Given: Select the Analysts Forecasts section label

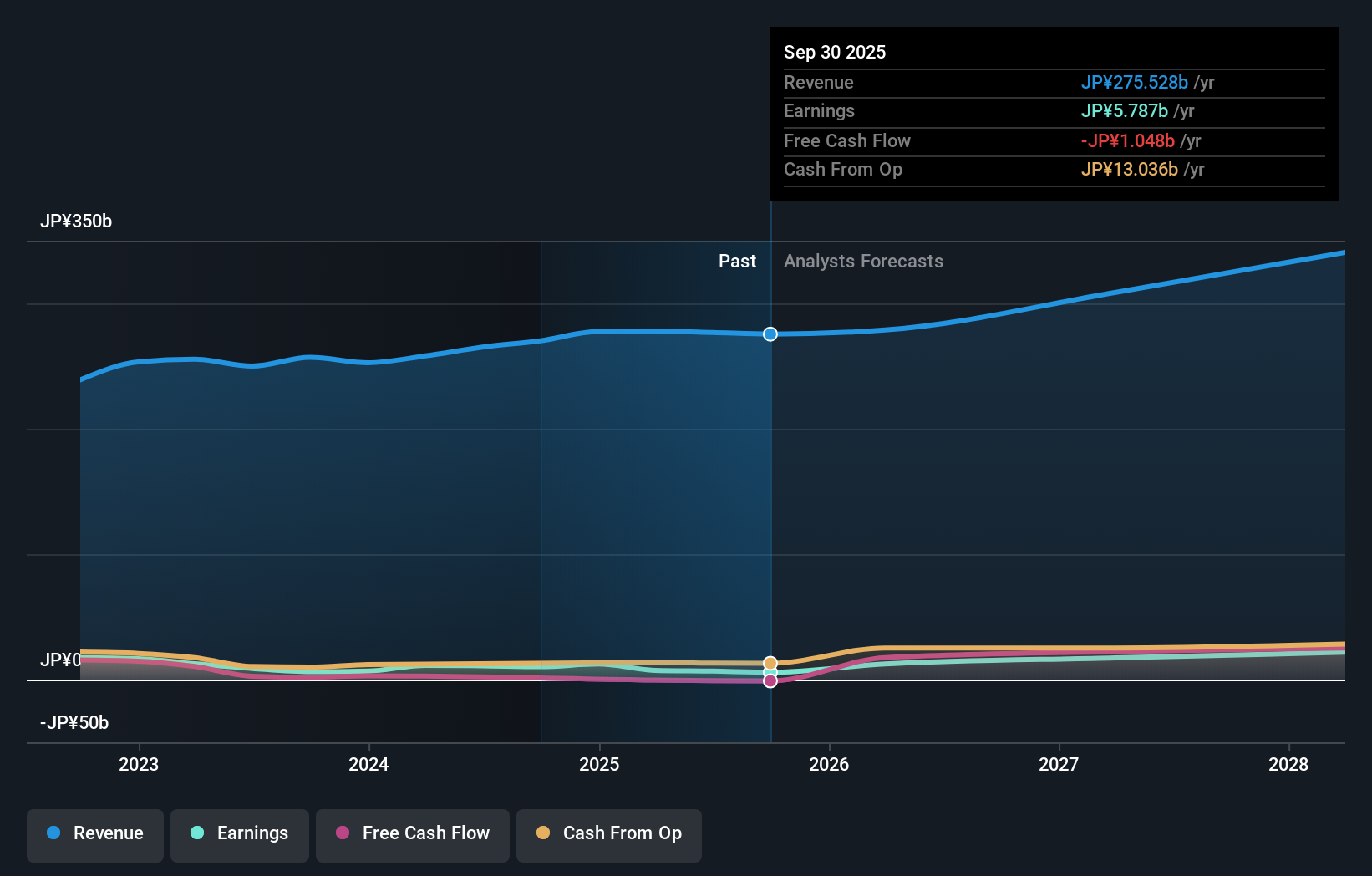Looking at the screenshot, I should 863,261.
